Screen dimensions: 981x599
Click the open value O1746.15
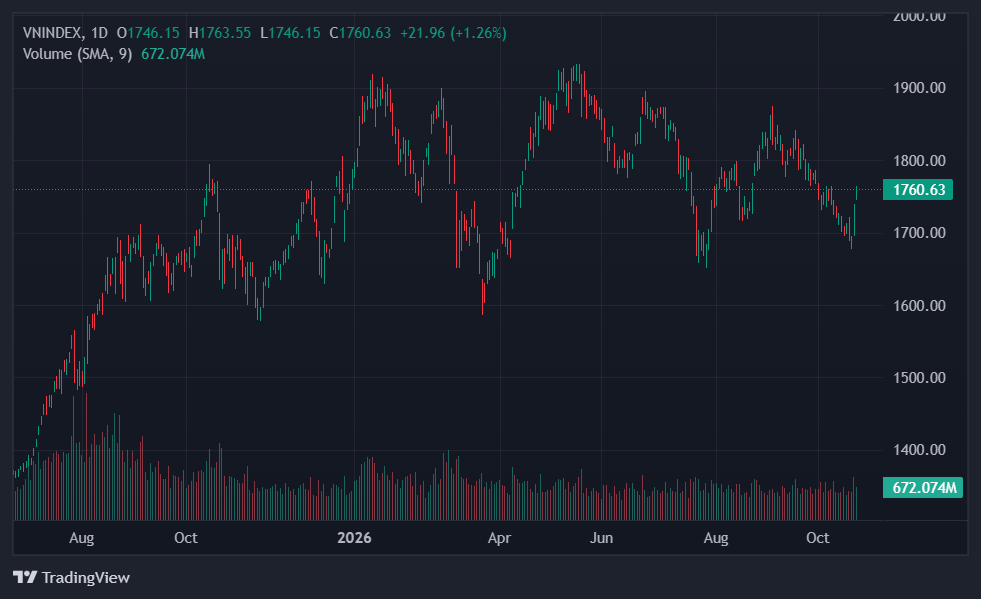pos(148,33)
